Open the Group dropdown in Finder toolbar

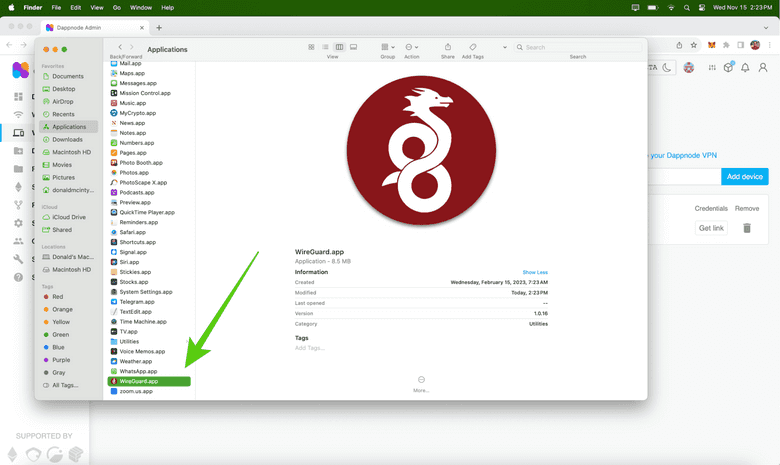[388, 47]
